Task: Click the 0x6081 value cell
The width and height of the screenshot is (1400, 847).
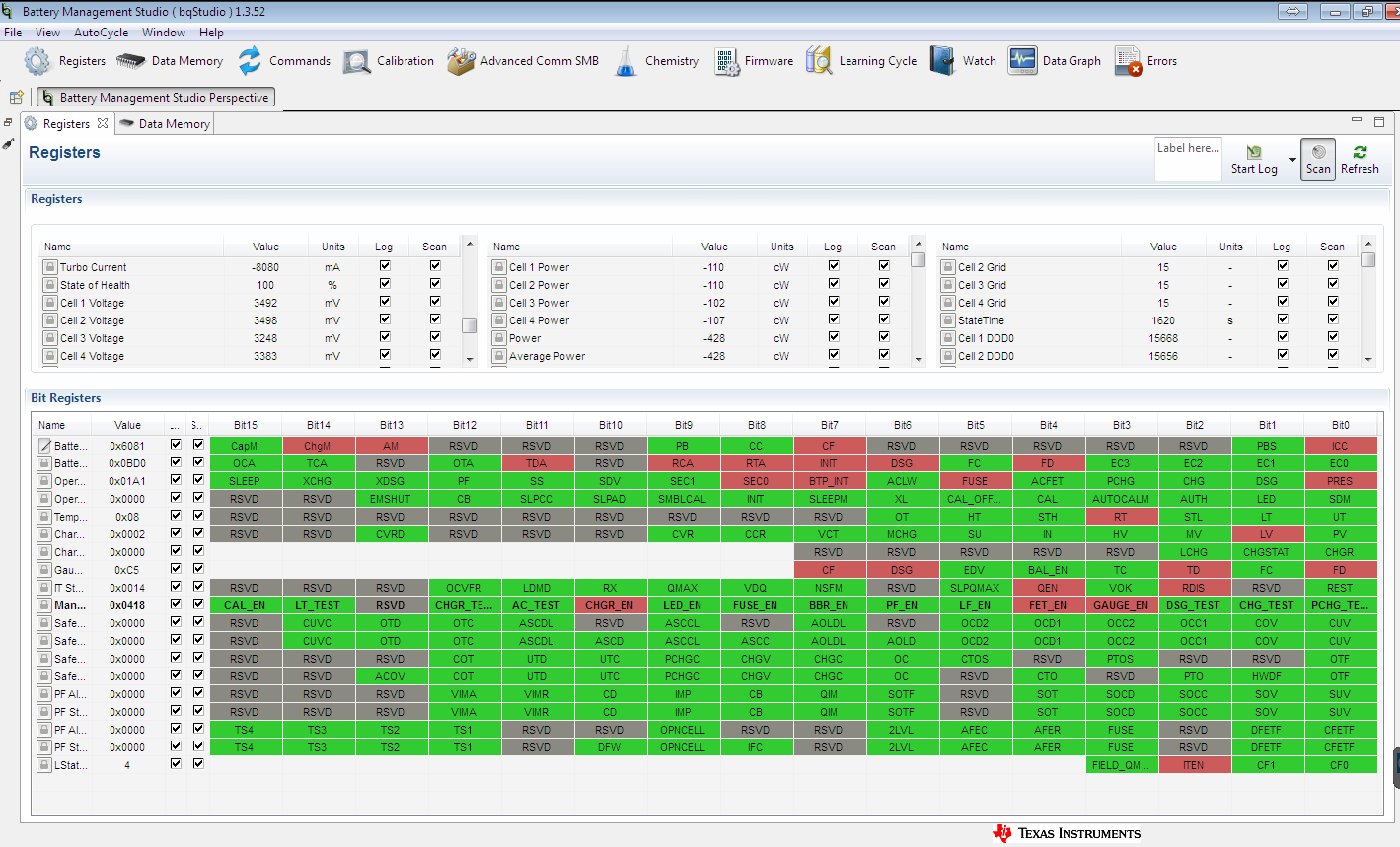Action: tap(127, 446)
